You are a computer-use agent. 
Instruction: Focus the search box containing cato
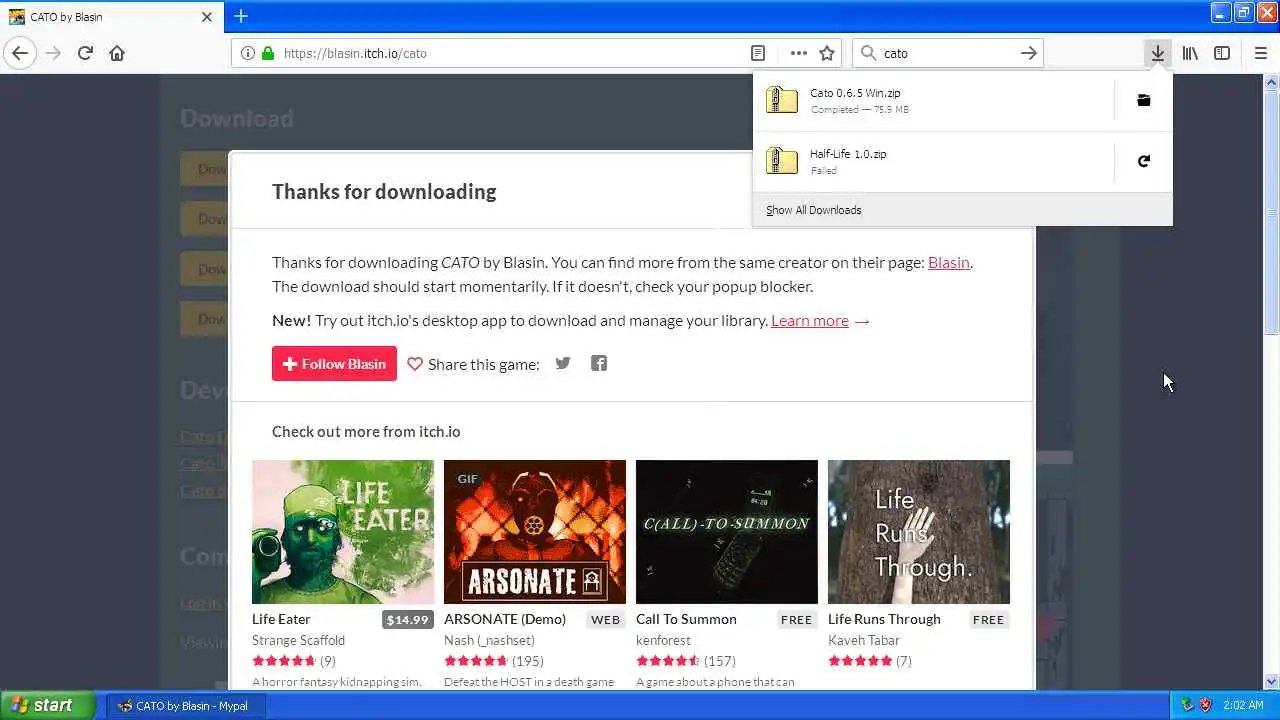947,53
